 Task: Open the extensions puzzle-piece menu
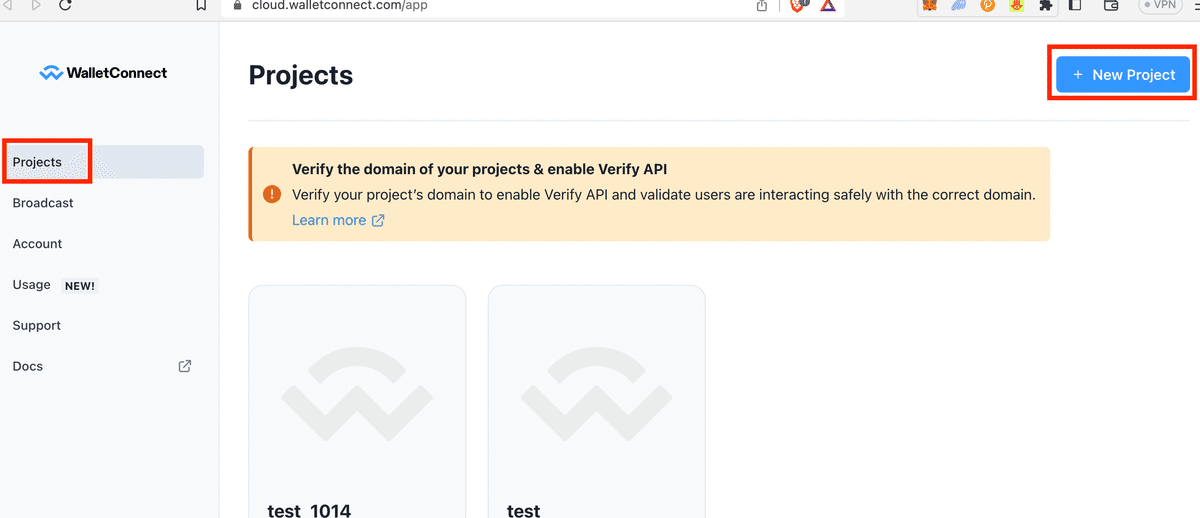(1046, 5)
